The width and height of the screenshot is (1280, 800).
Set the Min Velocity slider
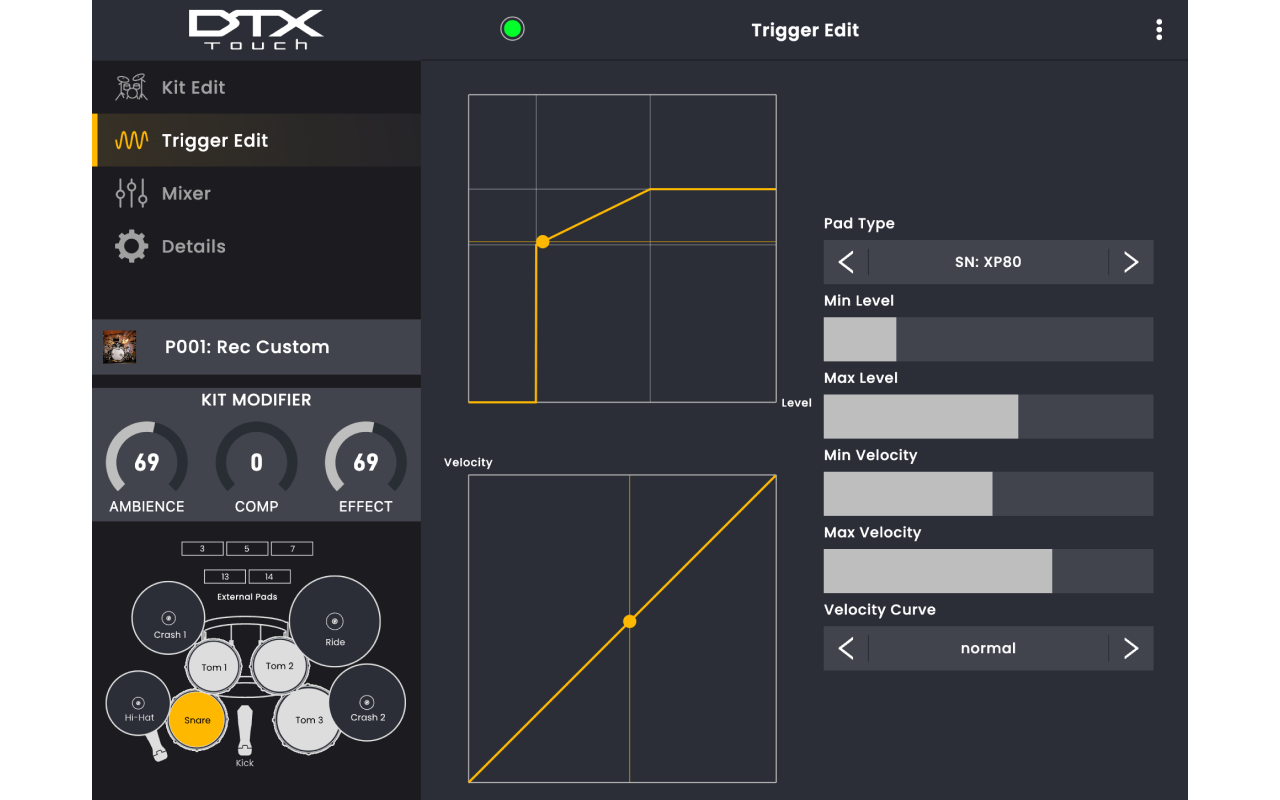(x=988, y=494)
